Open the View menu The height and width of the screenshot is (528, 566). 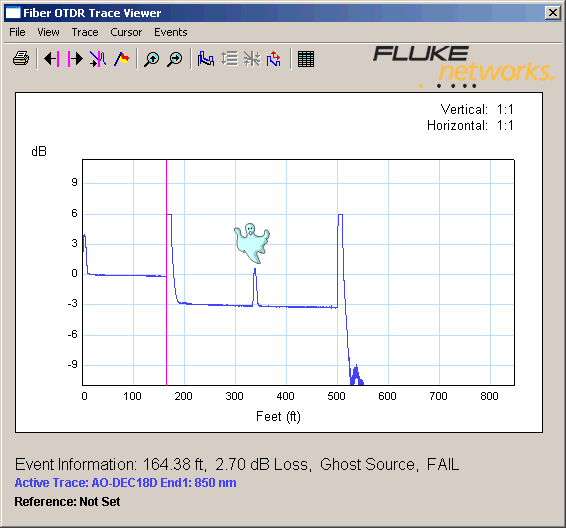[48, 32]
